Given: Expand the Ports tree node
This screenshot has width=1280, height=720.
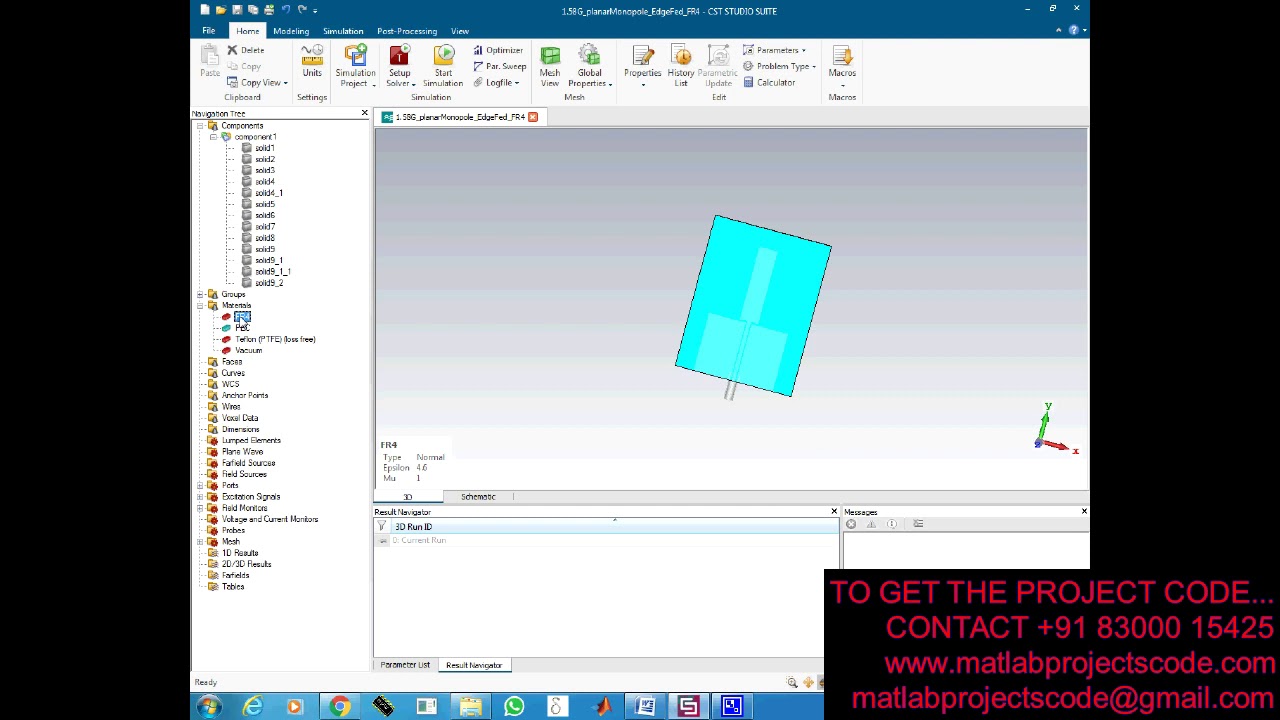Looking at the screenshot, I should [200, 485].
